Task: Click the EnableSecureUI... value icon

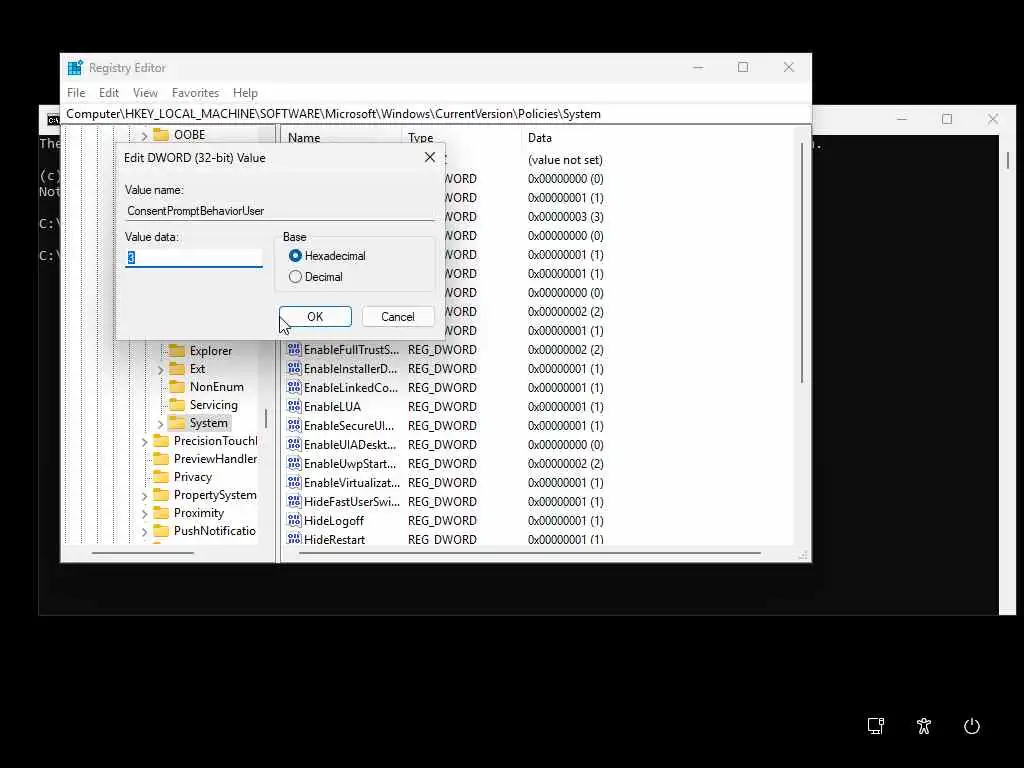Action: click(294, 425)
